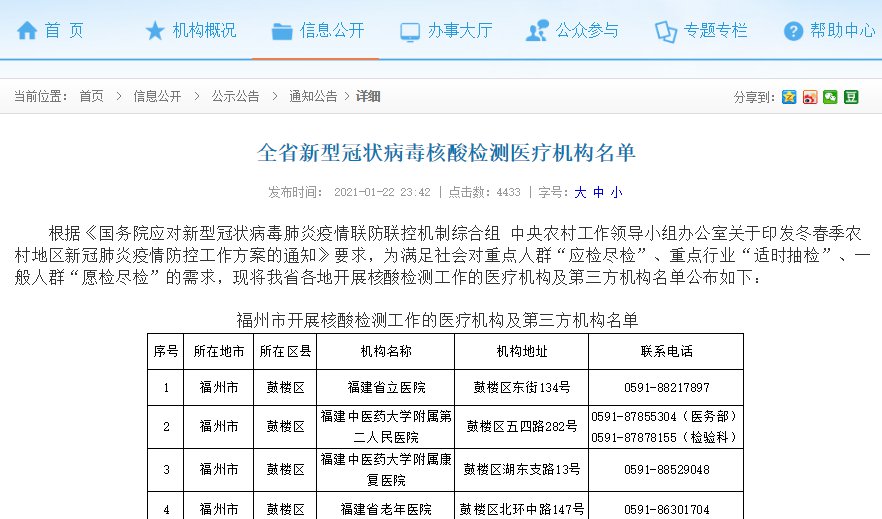This screenshot has height=519, width=882.
Task: Open the 办事大厅 nav menu item
Action: [460, 30]
